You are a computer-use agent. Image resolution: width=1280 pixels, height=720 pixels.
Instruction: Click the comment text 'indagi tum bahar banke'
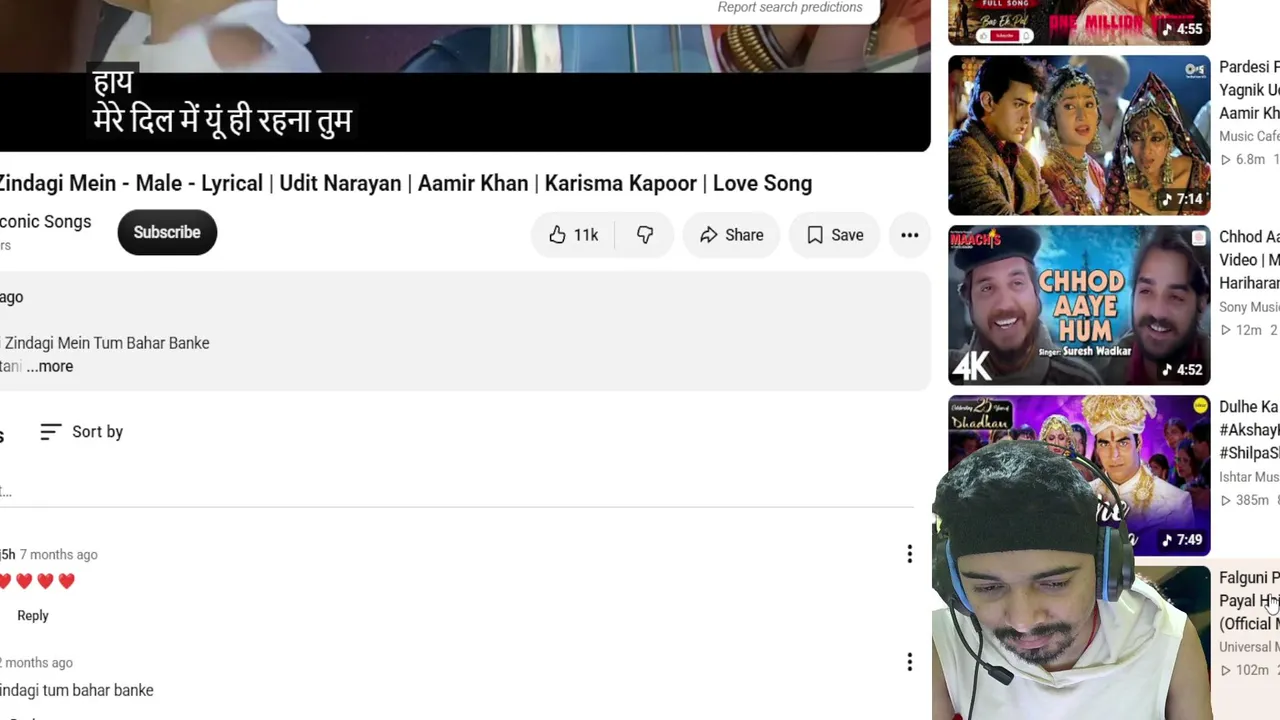pos(77,690)
